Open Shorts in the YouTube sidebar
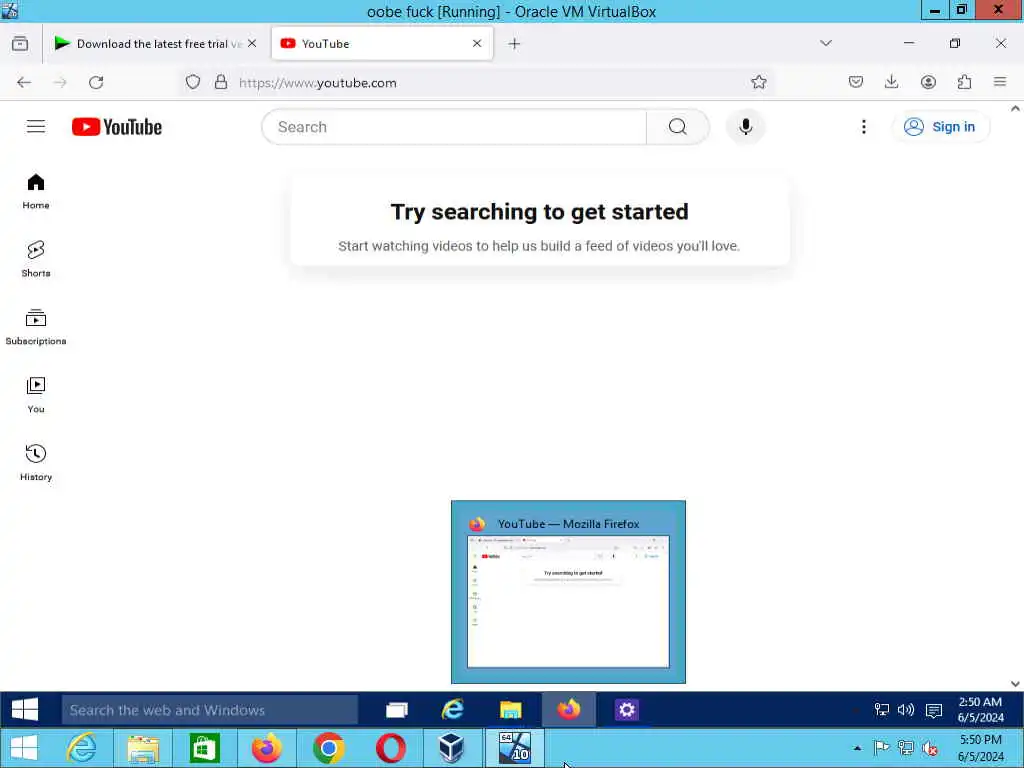The height and width of the screenshot is (768, 1024). point(36,259)
